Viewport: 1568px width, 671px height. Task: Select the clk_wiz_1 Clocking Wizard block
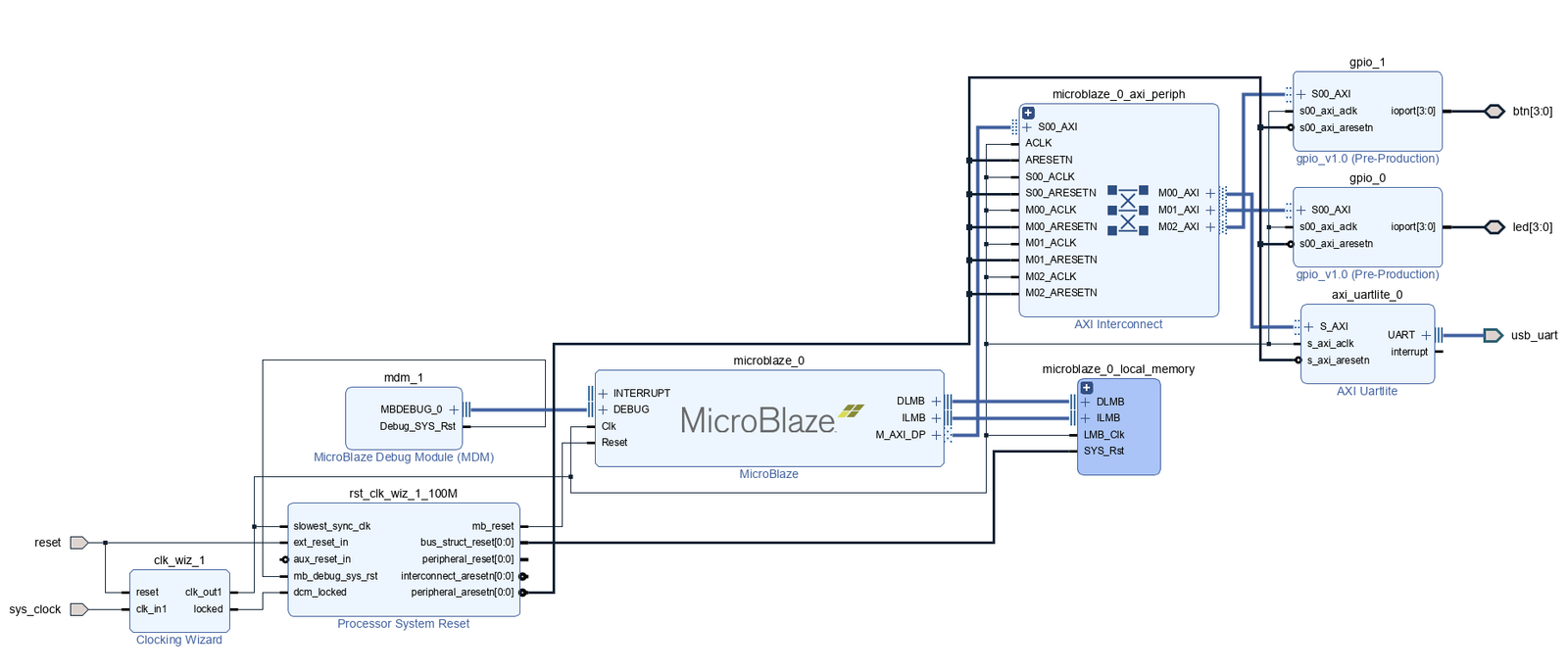[179, 599]
